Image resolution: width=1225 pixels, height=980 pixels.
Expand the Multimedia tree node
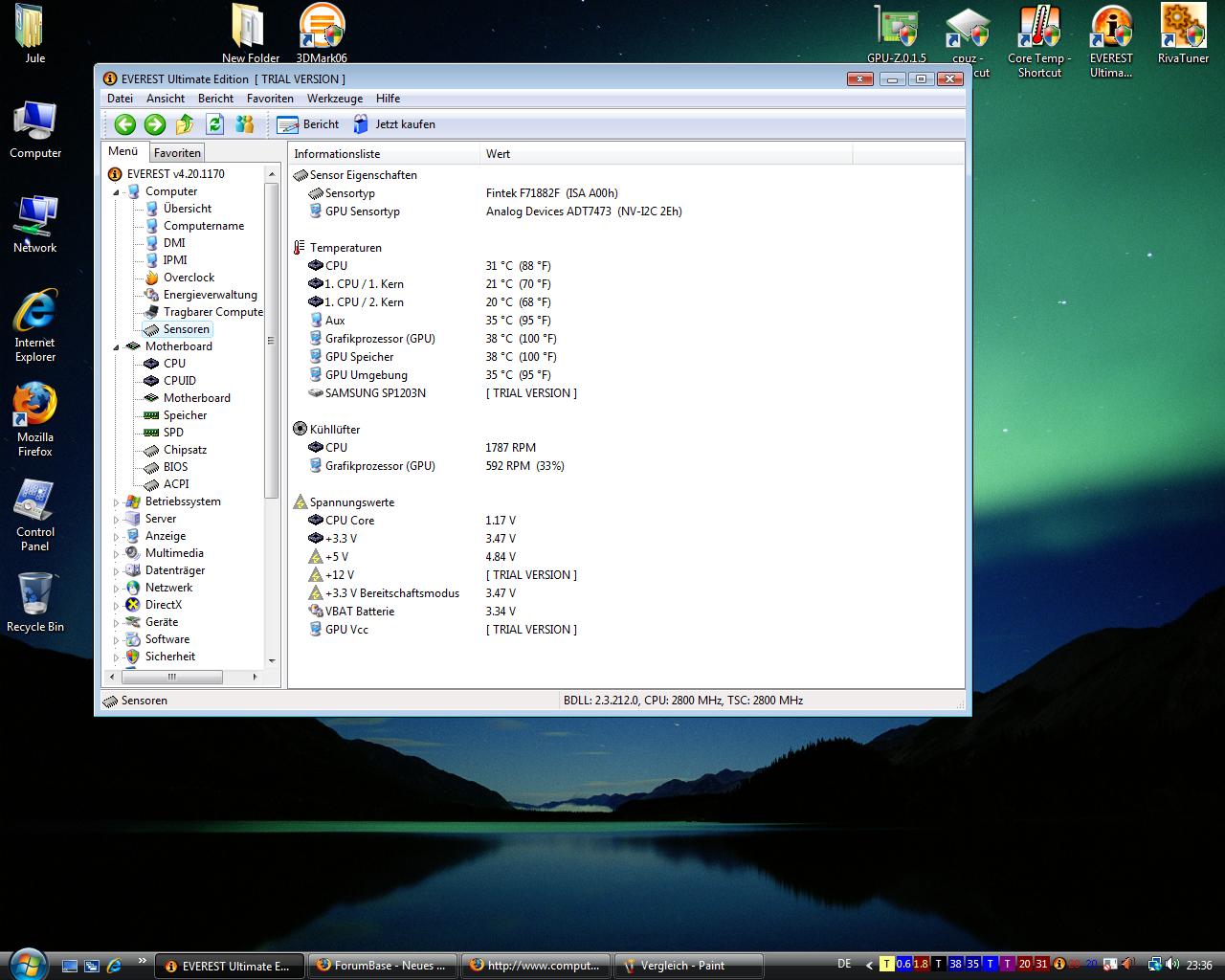point(117,554)
